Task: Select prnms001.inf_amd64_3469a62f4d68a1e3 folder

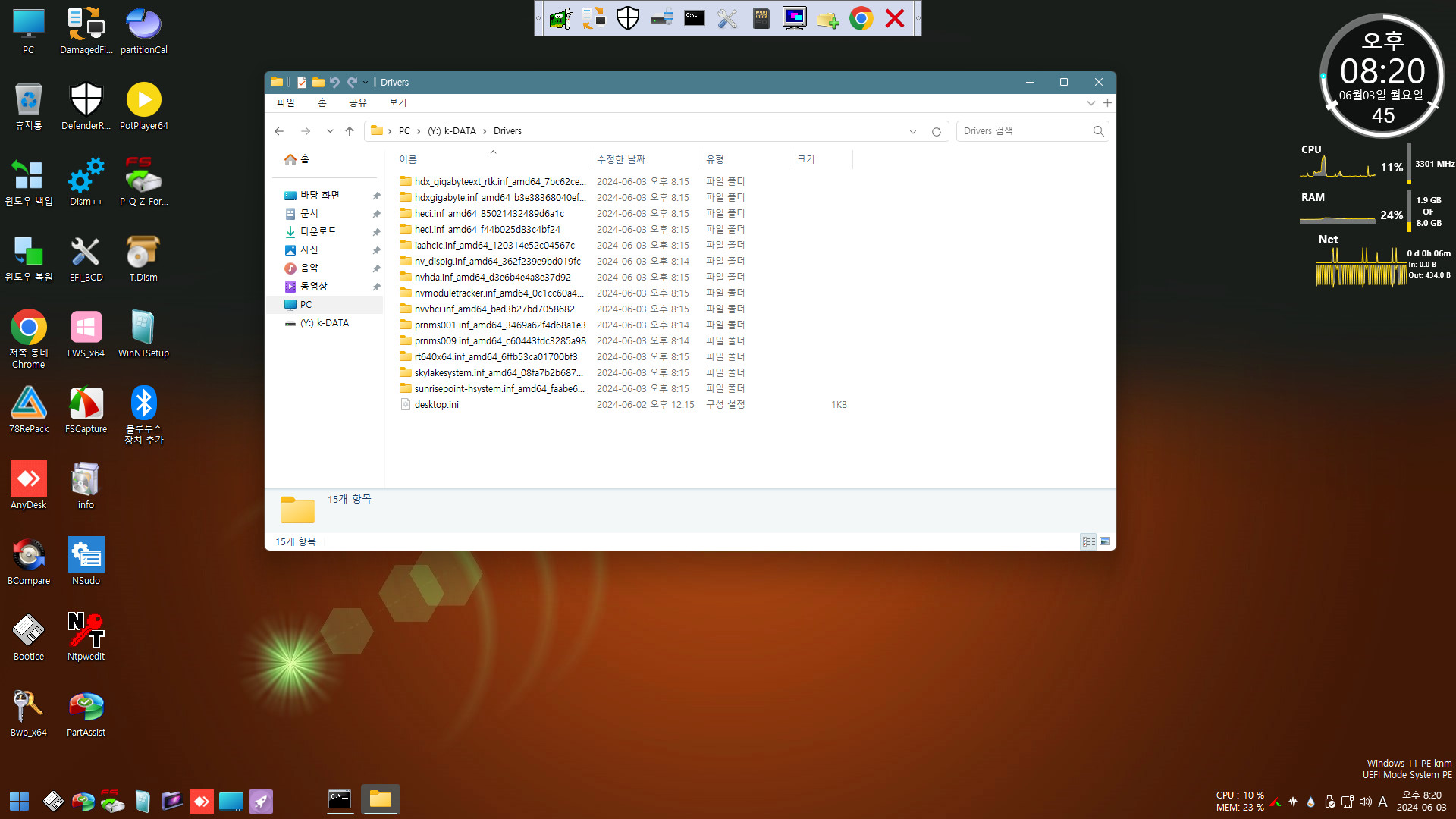Action: point(500,325)
